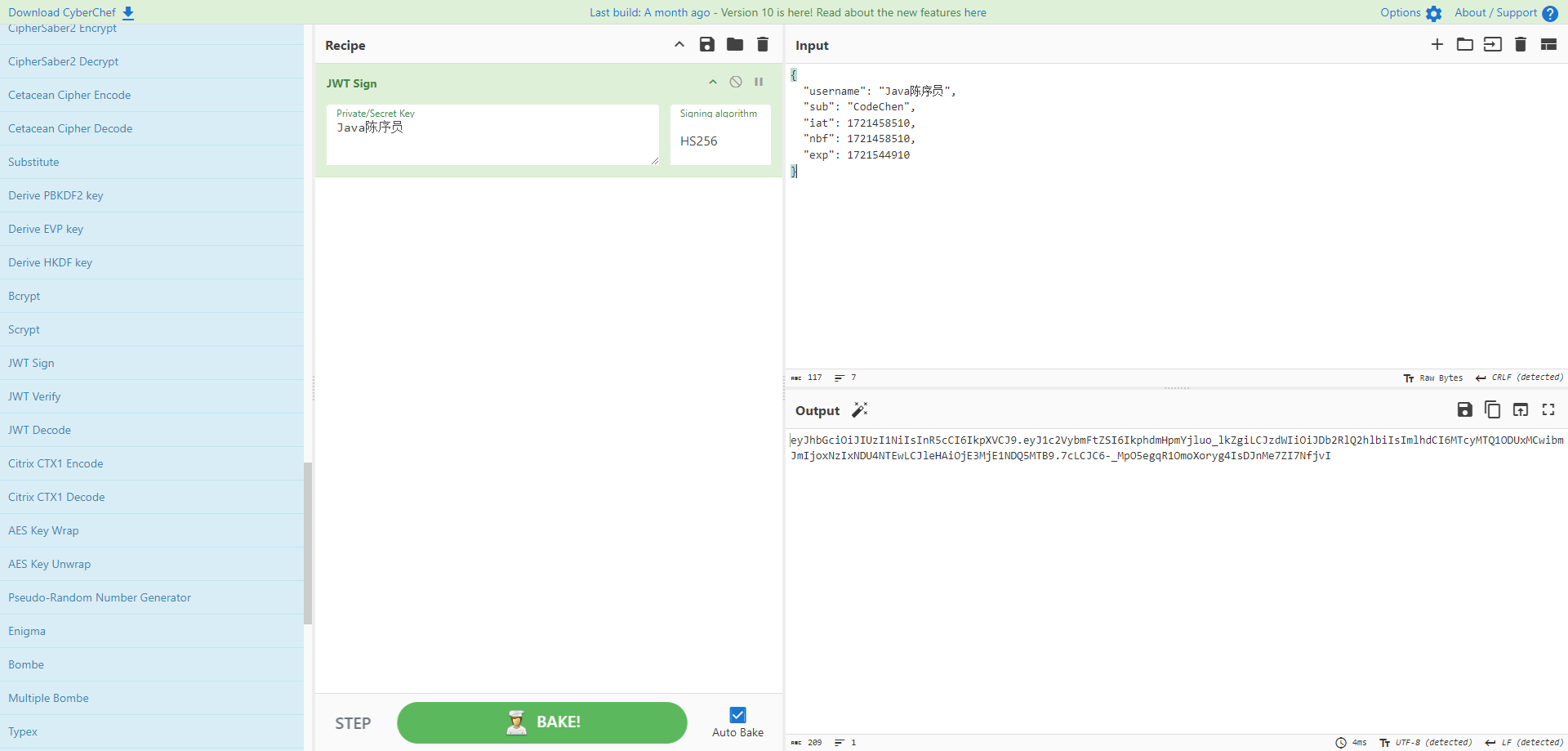
Task: Collapse the JWT Sign operation
Action: click(x=713, y=83)
